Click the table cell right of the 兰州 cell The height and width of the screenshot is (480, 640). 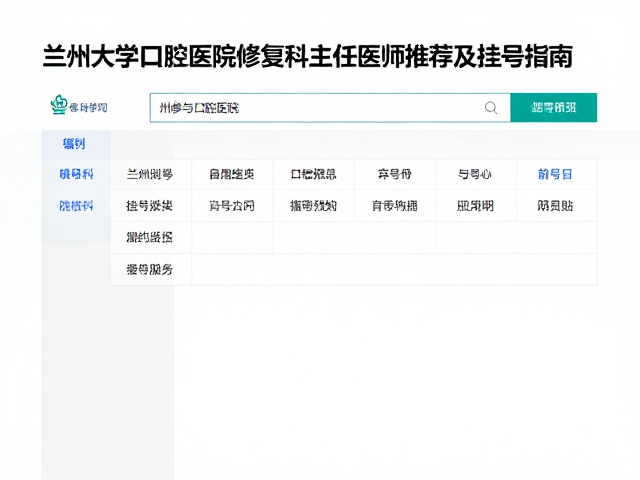(x=232, y=174)
